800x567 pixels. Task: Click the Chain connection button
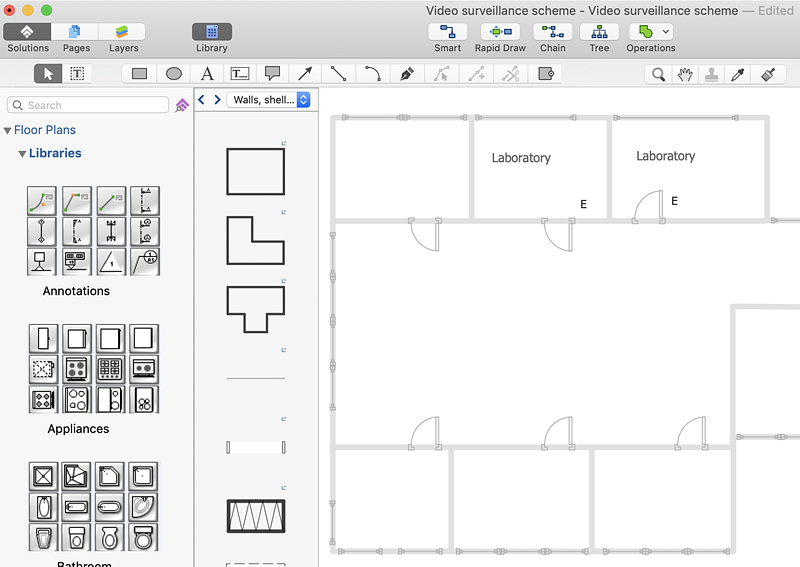click(x=553, y=32)
